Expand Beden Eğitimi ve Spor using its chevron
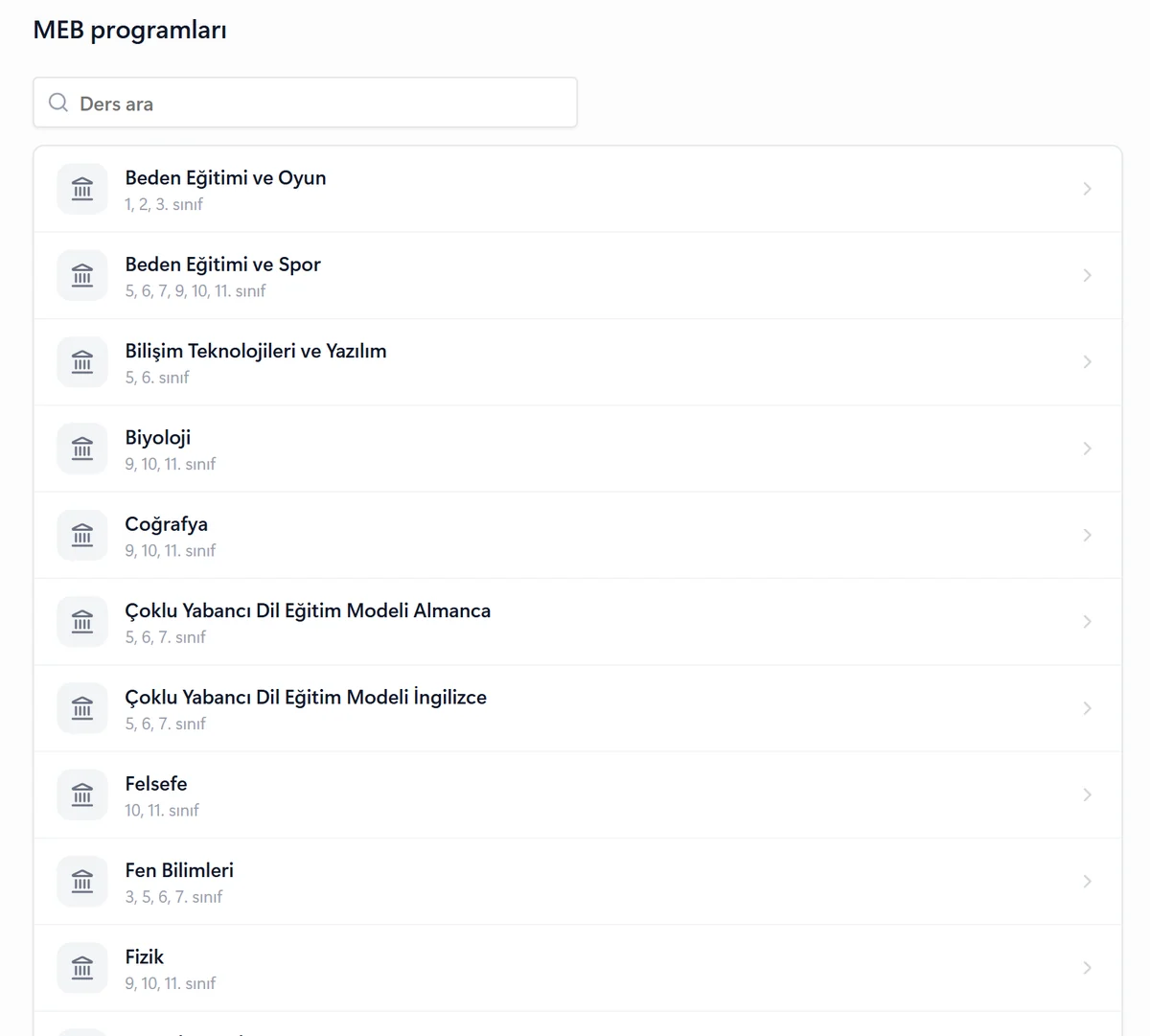 pos(1087,275)
